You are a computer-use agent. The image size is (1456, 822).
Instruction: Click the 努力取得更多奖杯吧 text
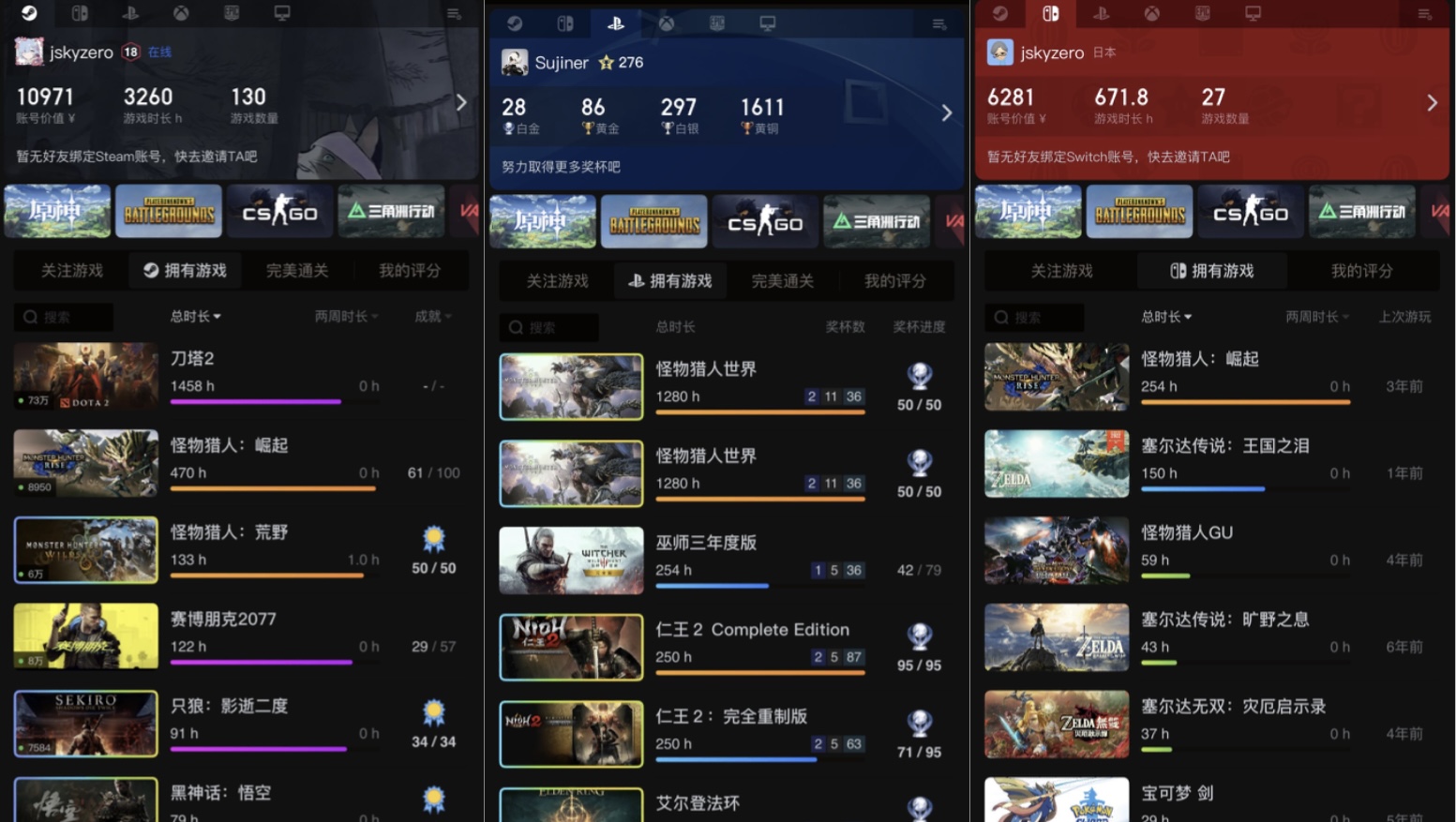point(561,167)
